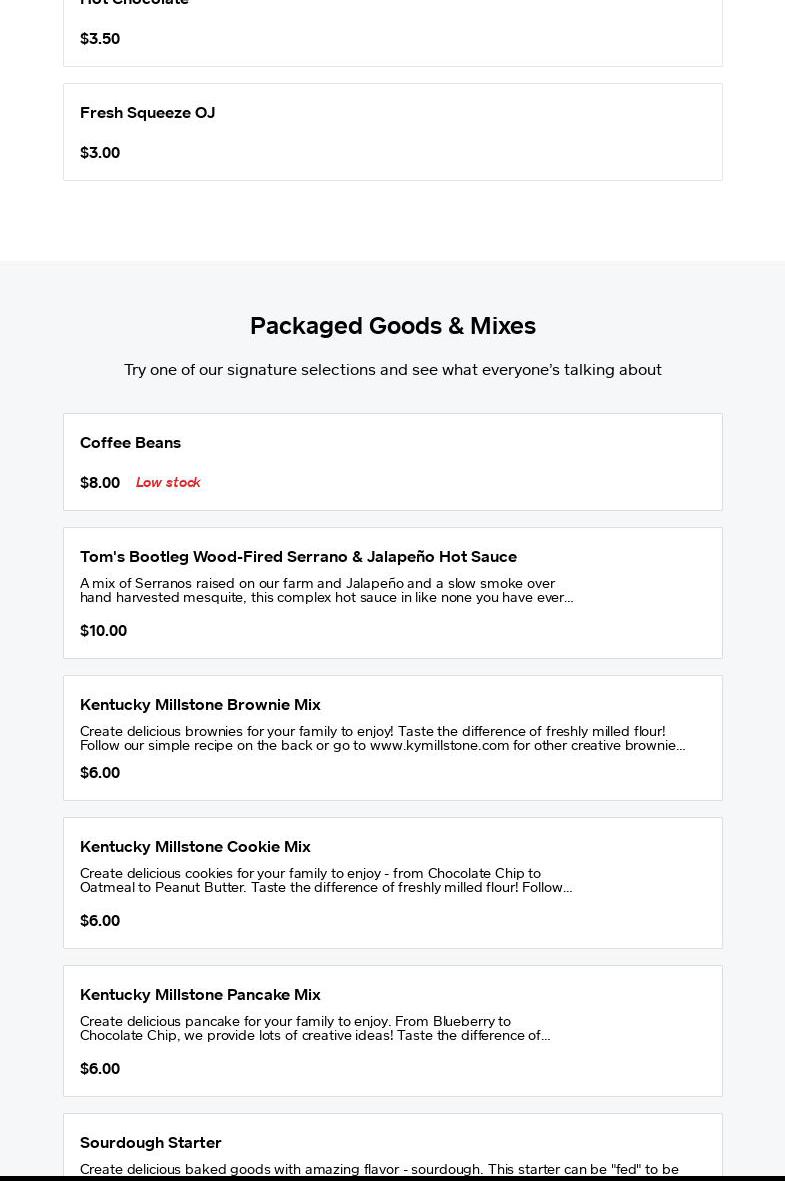Open the Sourdough Starter item
Viewport: 785px width, 1181px height.
151,1143
